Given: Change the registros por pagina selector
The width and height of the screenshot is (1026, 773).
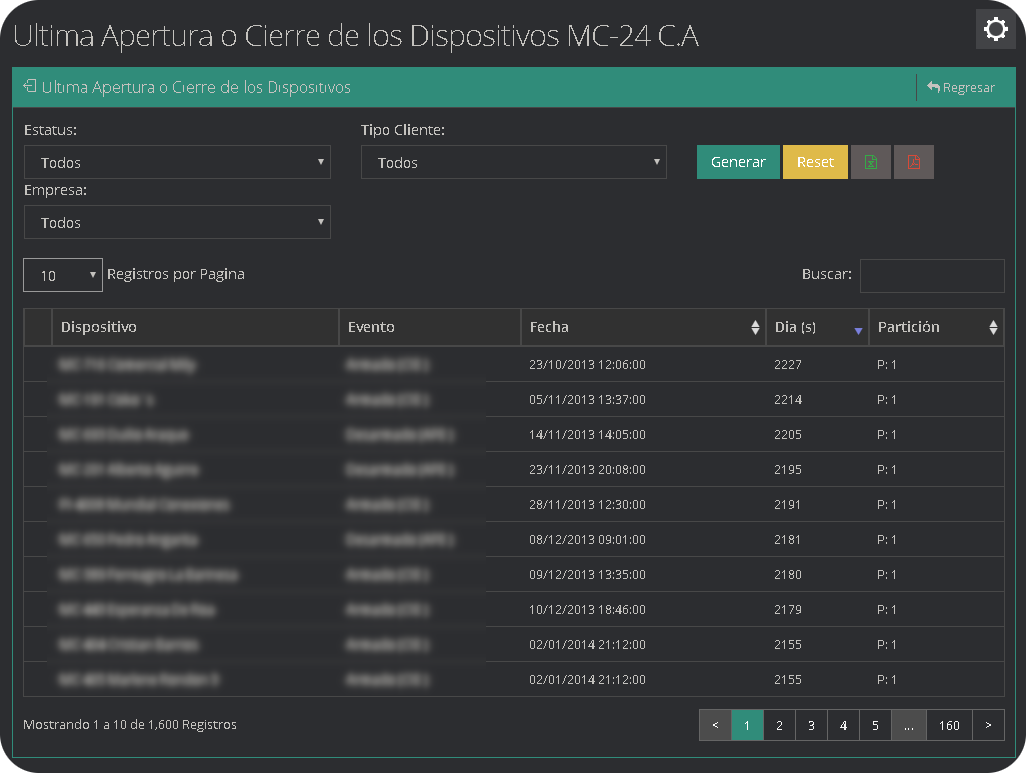Looking at the screenshot, I should tap(62, 275).
